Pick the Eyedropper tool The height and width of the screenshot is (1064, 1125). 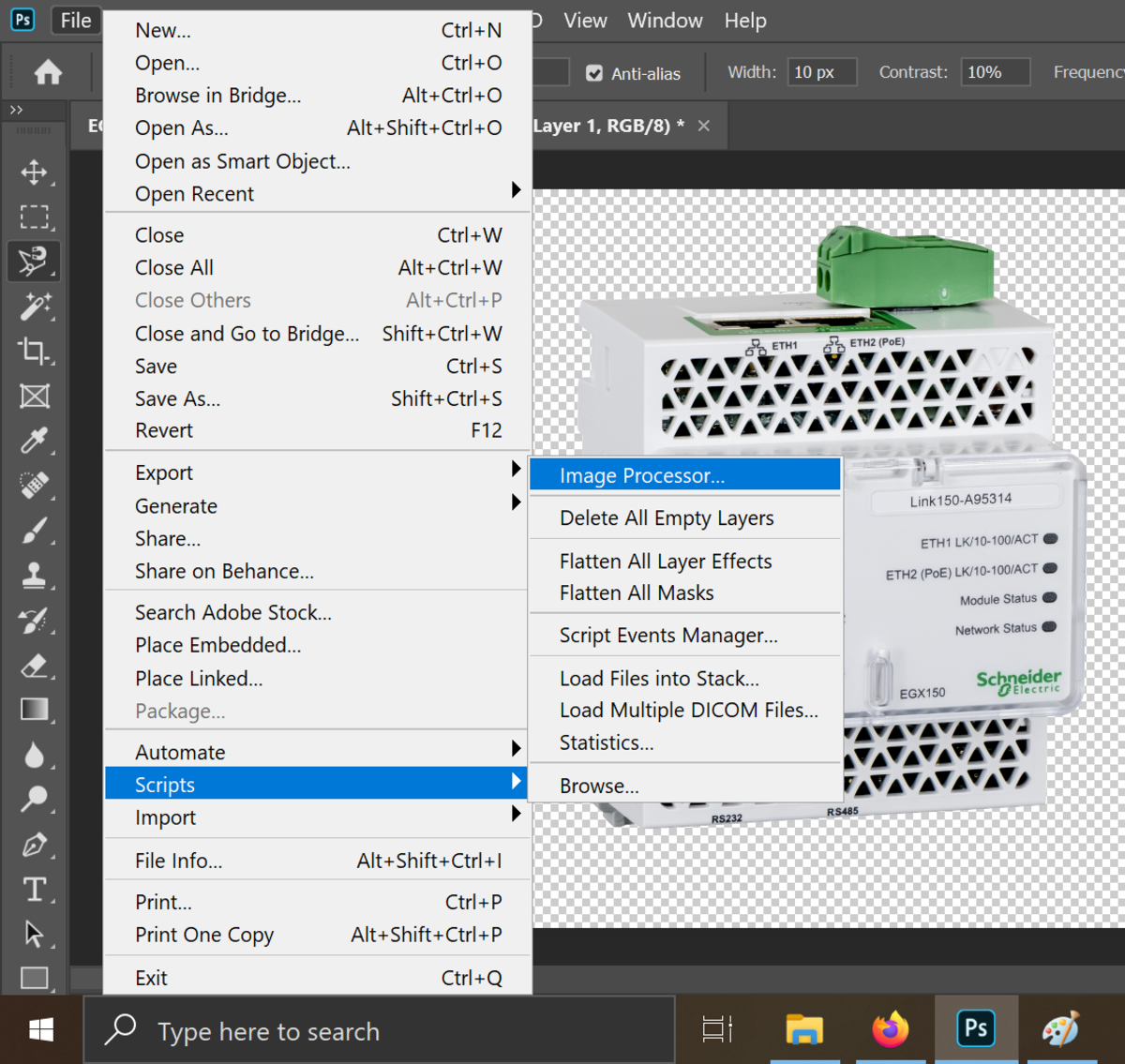(x=35, y=440)
